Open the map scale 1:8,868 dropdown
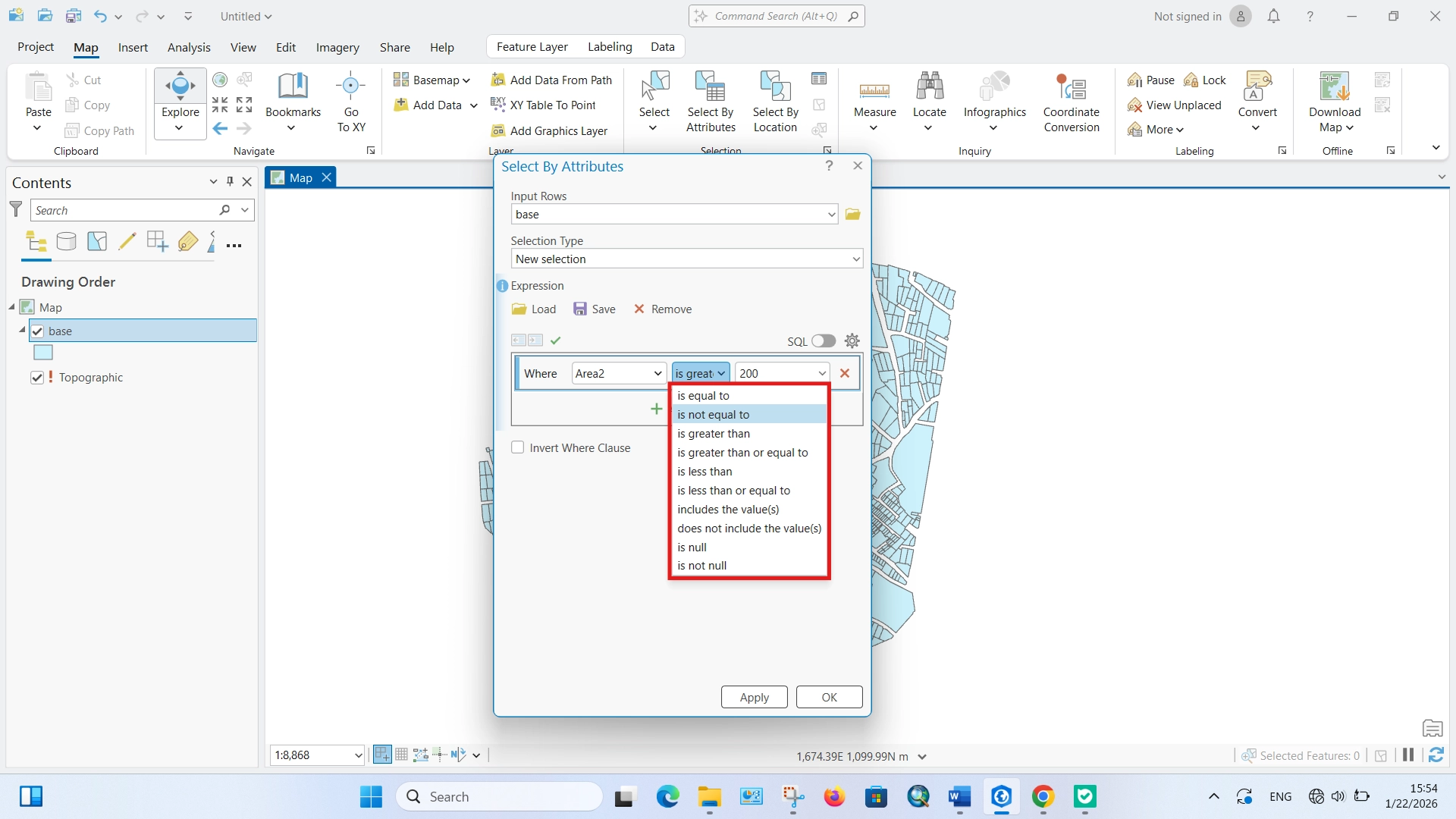Viewport: 1456px width, 819px height. coord(358,755)
